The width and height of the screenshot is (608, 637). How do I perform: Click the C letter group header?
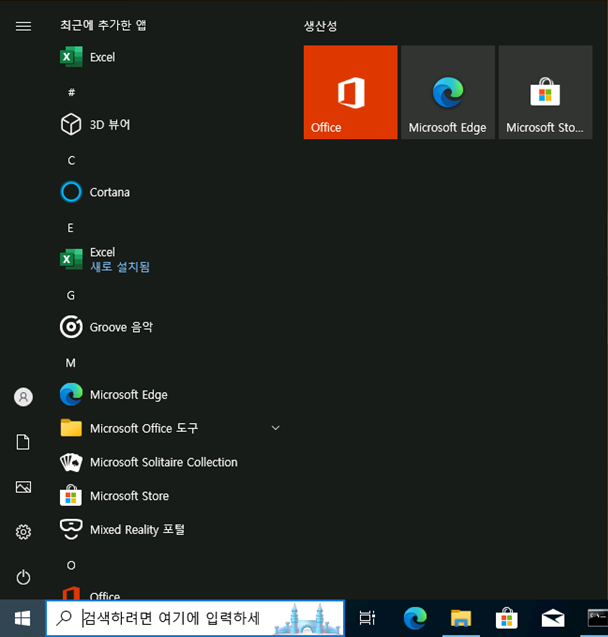click(71, 160)
